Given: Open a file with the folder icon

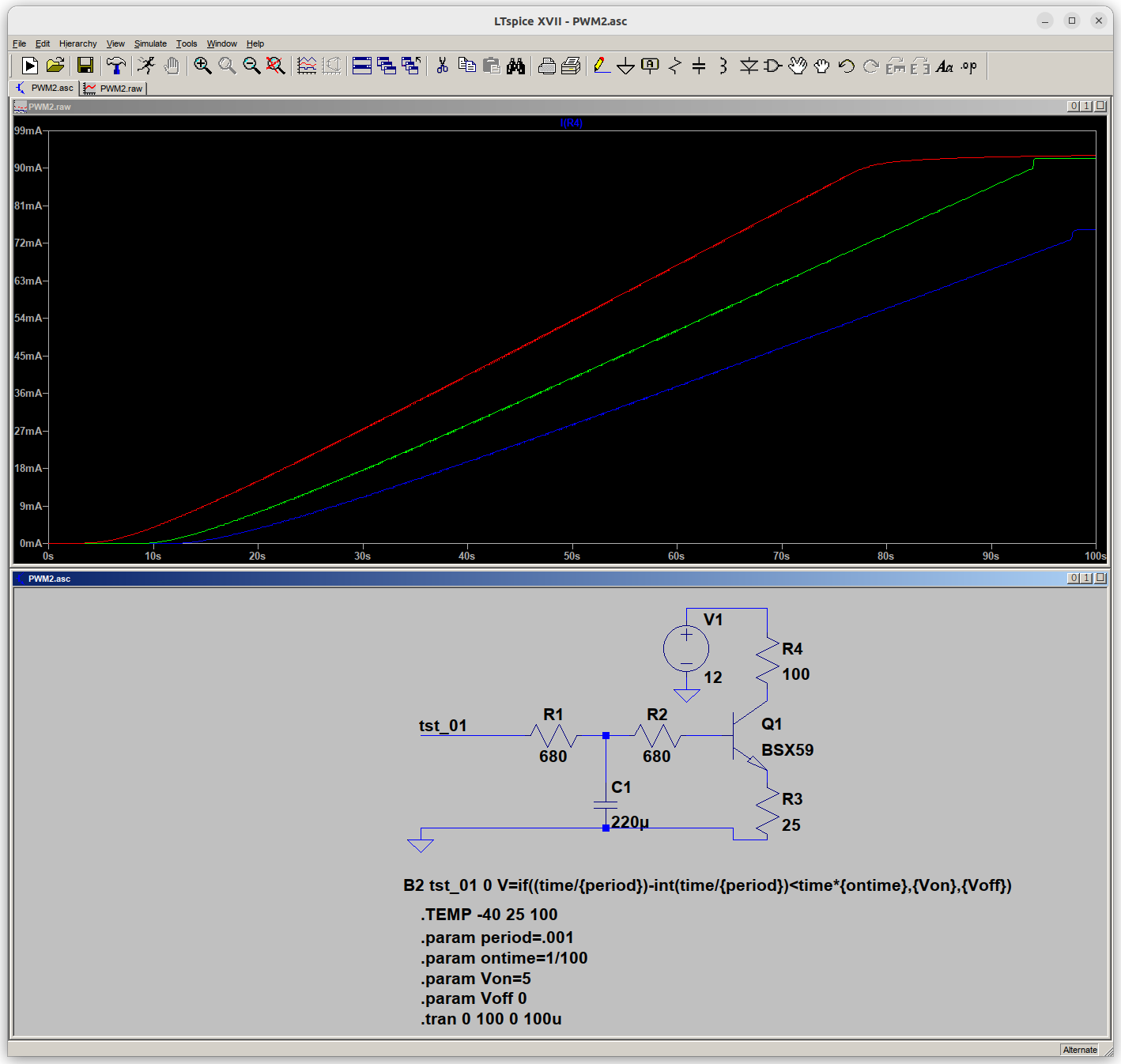Looking at the screenshot, I should pyautogui.click(x=55, y=66).
